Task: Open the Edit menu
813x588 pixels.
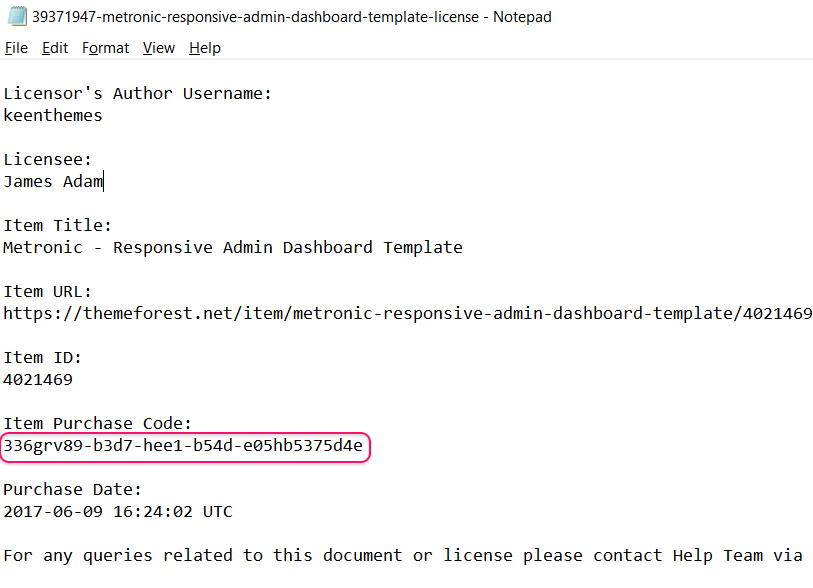Action: [x=55, y=48]
